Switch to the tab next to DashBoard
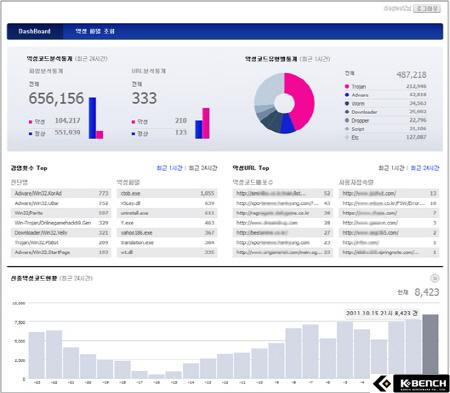The width and height of the screenshot is (450, 393). pyautogui.click(x=95, y=31)
